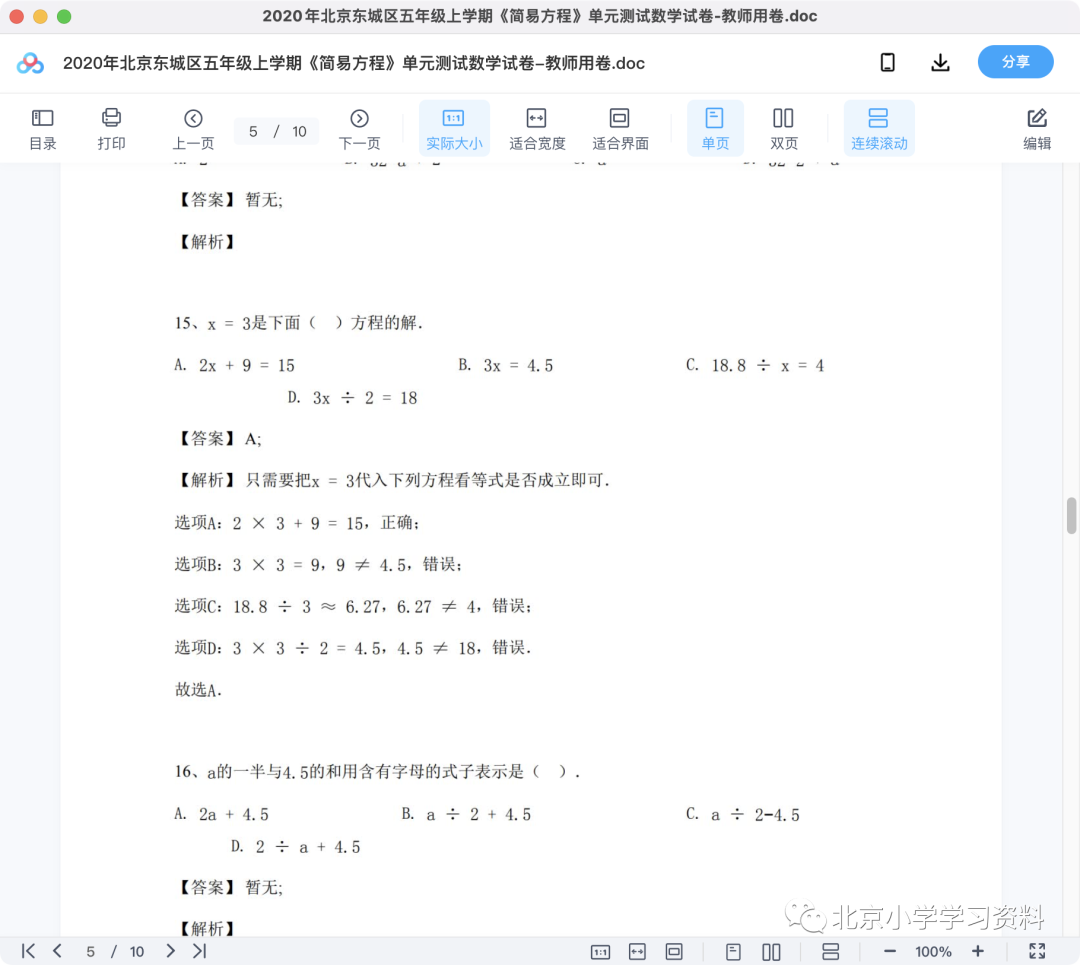Click bottom bar fit window icon
This screenshot has width=1080, height=965.
[674, 952]
